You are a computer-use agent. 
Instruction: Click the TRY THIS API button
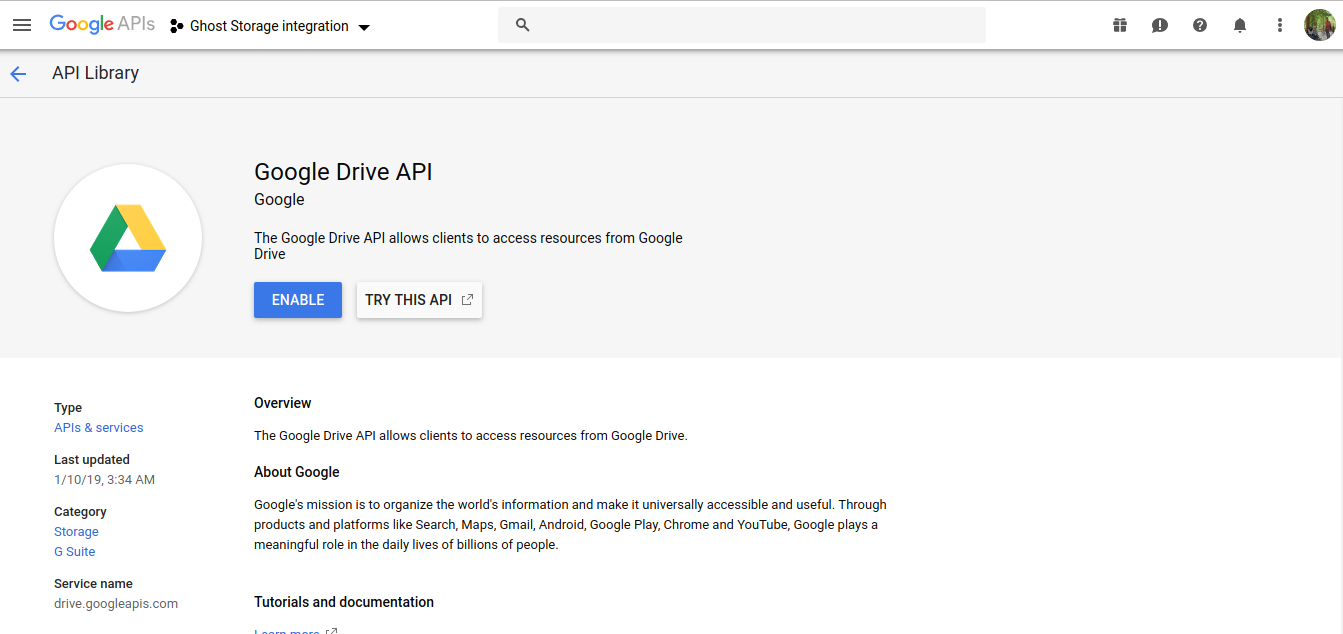pos(419,300)
